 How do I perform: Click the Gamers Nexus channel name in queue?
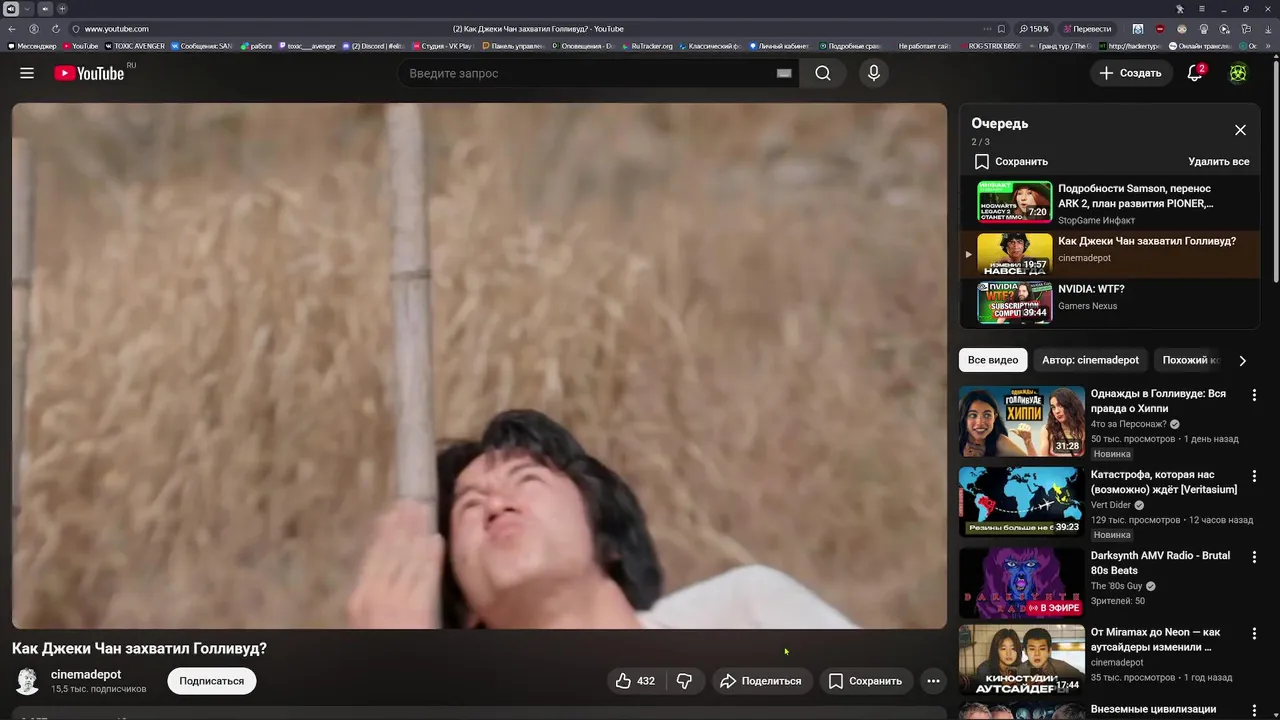click(x=1088, y=306)
